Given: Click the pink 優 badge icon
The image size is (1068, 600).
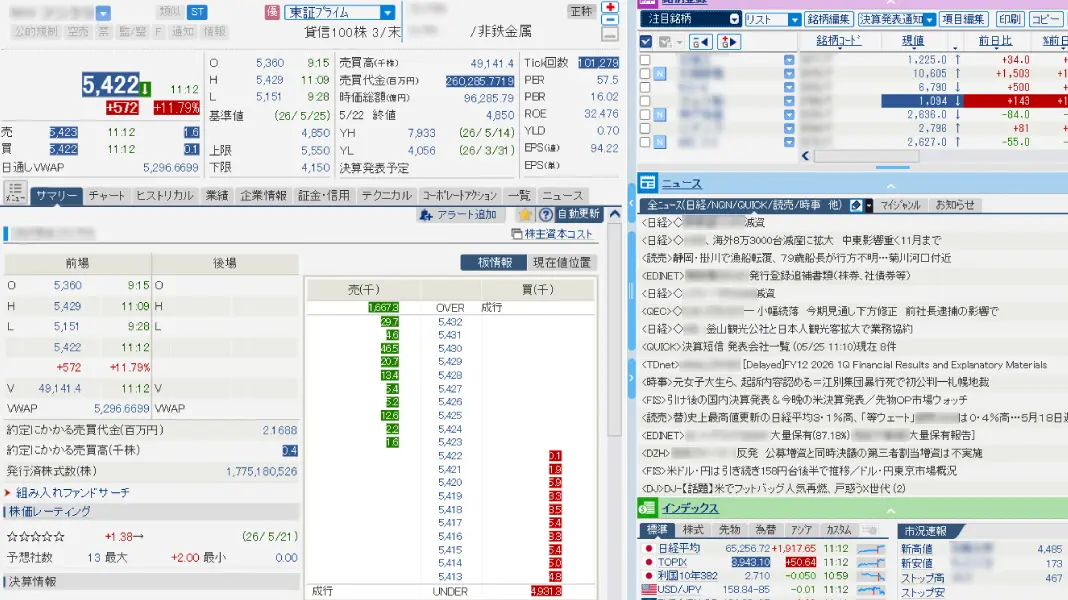Looking at the screenshot, I should (x=272, y=12).
